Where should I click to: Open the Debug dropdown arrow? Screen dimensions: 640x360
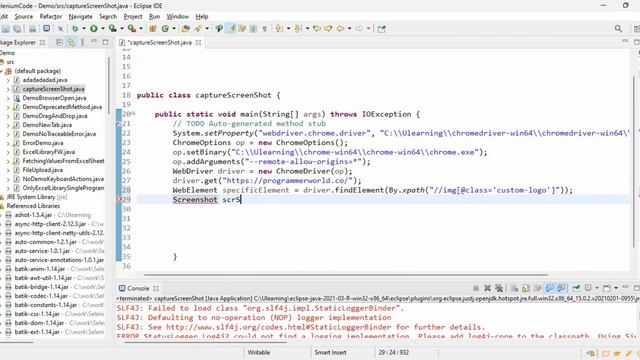tap(84, 29)
